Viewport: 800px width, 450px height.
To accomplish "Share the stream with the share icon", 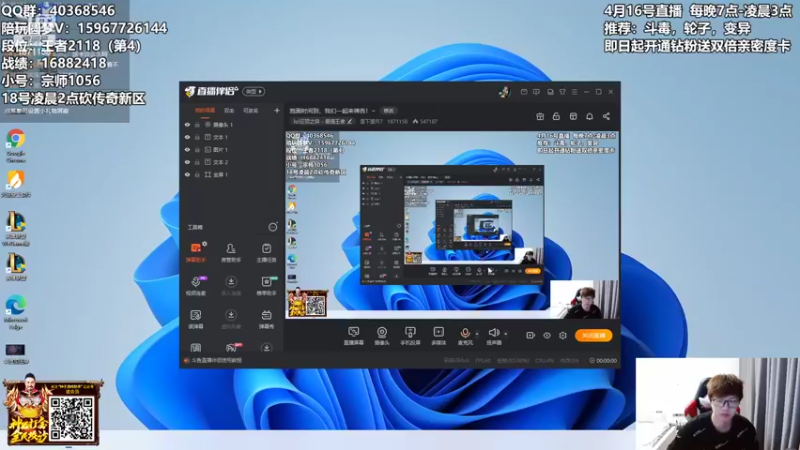I will [606, 116].
